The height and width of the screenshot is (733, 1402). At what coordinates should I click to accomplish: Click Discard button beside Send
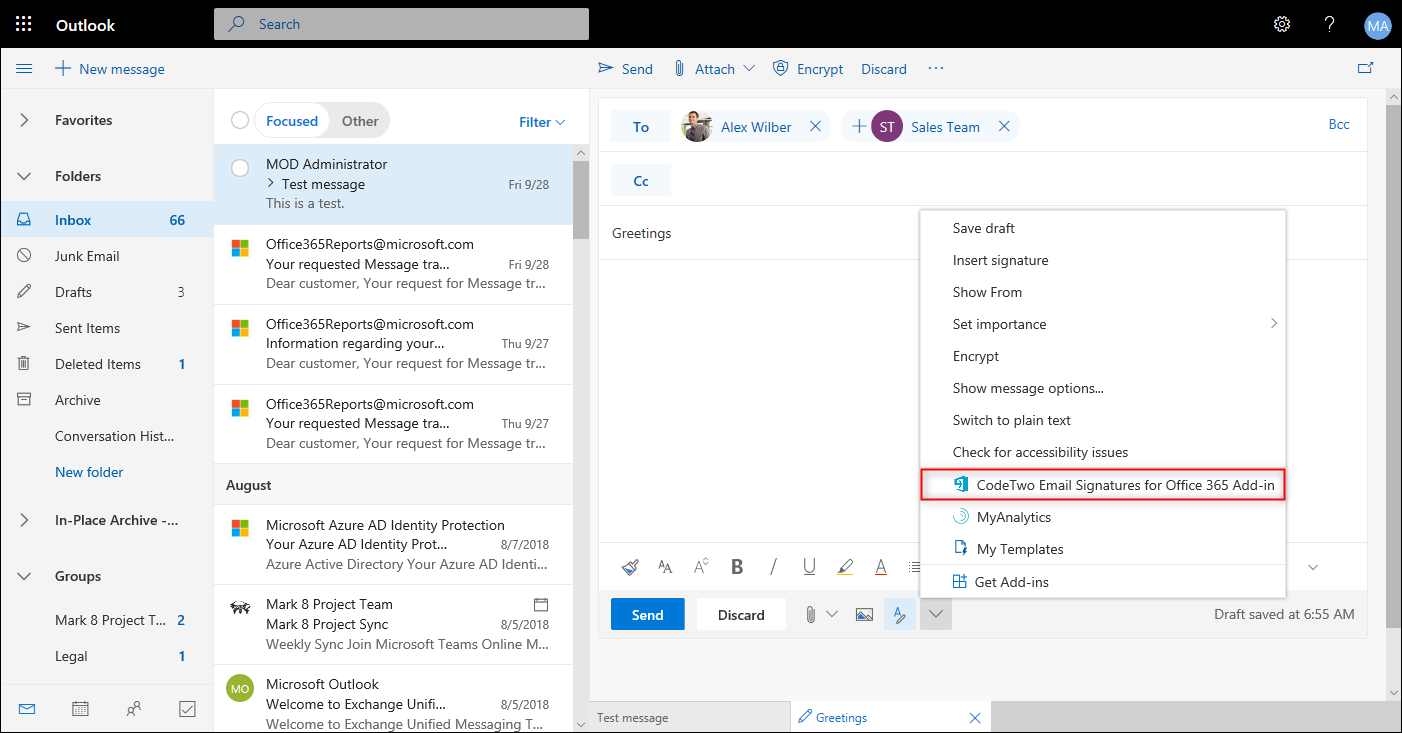(x=741, y=615)
